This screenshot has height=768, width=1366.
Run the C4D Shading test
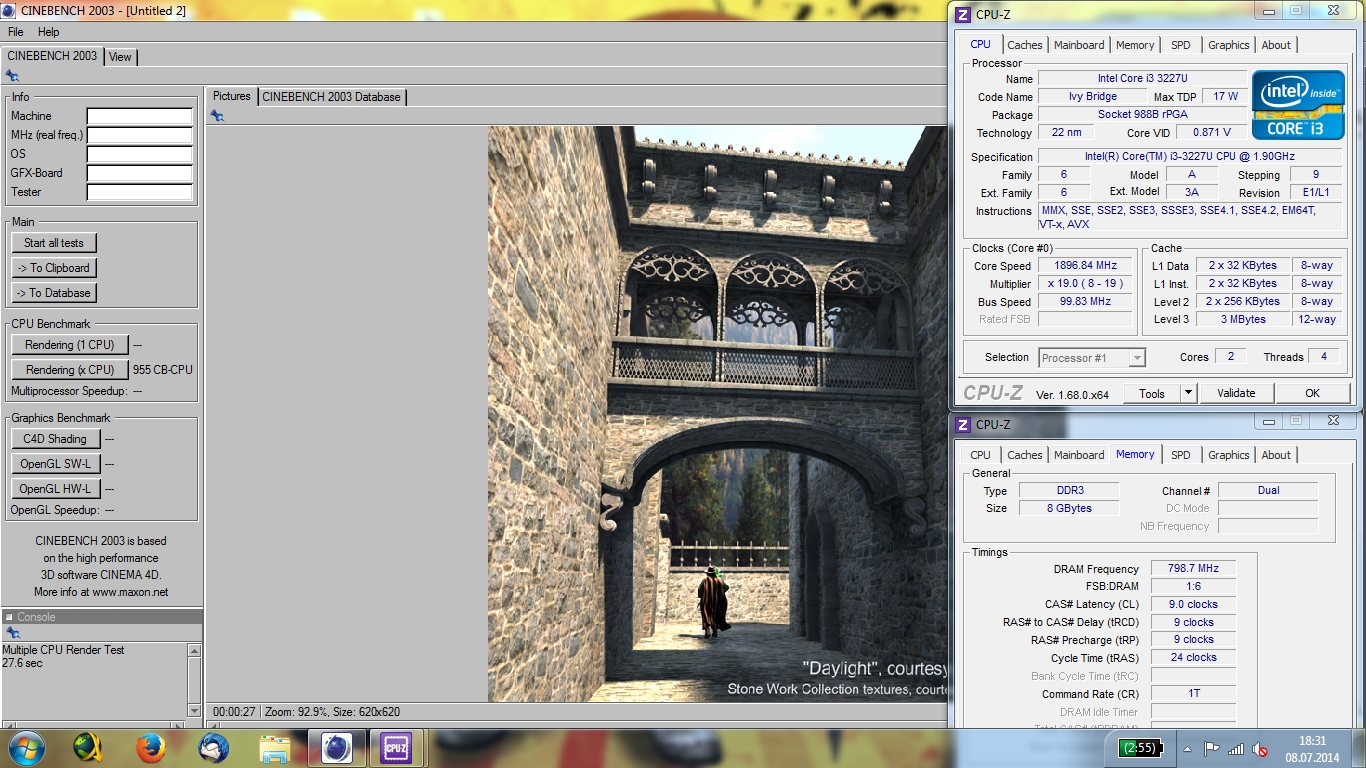pyautogui.click(x=56, y=439)
